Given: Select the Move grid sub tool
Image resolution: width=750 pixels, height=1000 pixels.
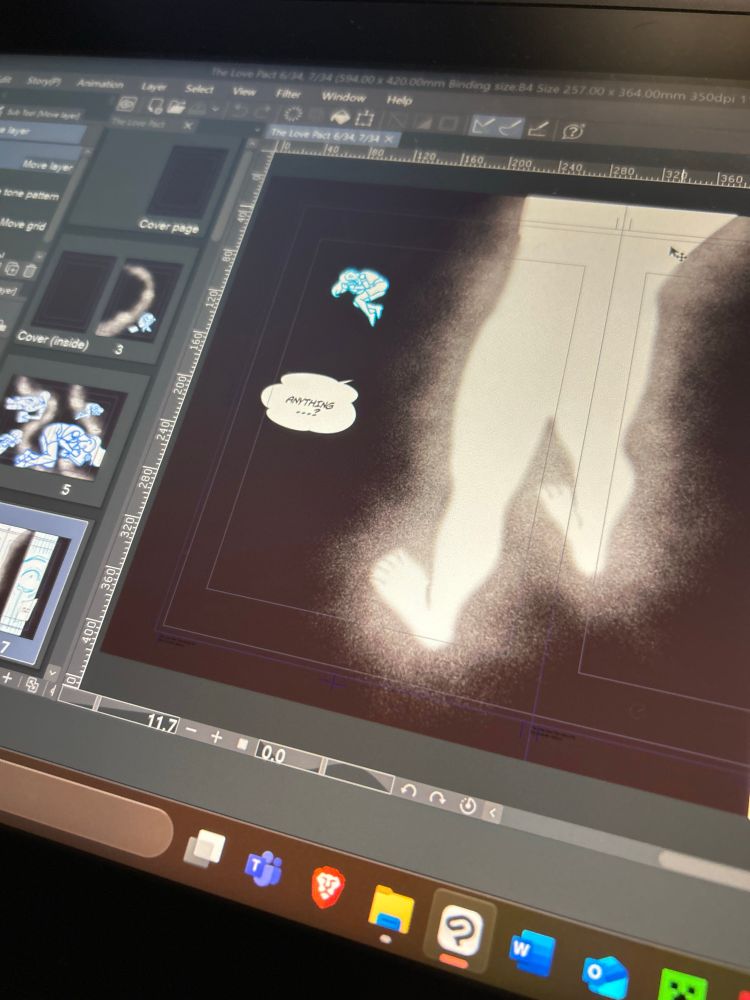Looking at the screenshot, I should [23, 223].
